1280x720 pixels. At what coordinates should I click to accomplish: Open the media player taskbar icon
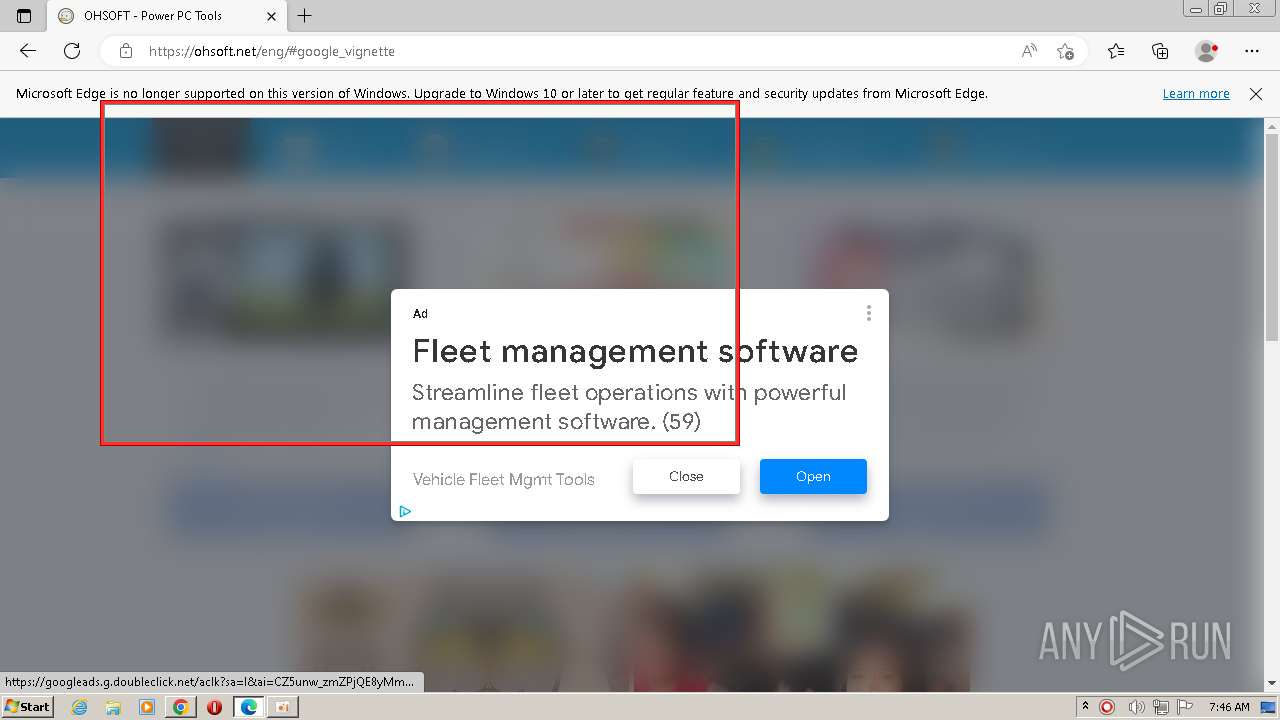pos(147,707)
